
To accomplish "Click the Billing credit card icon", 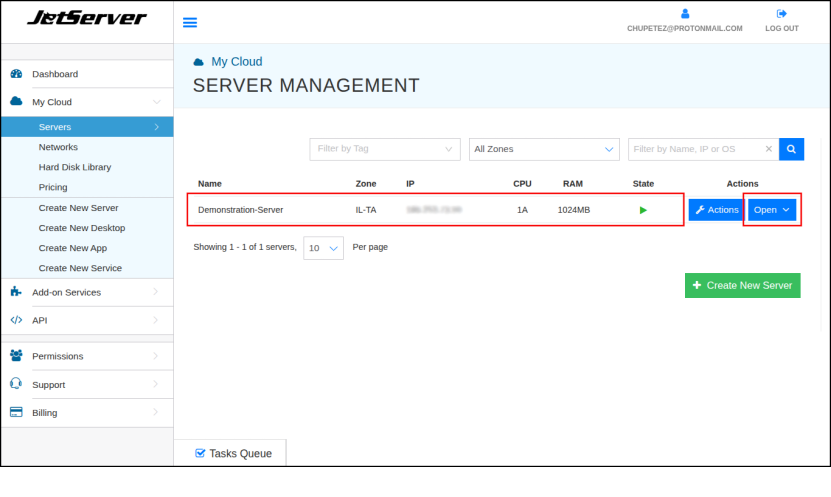I will [16, 412].
